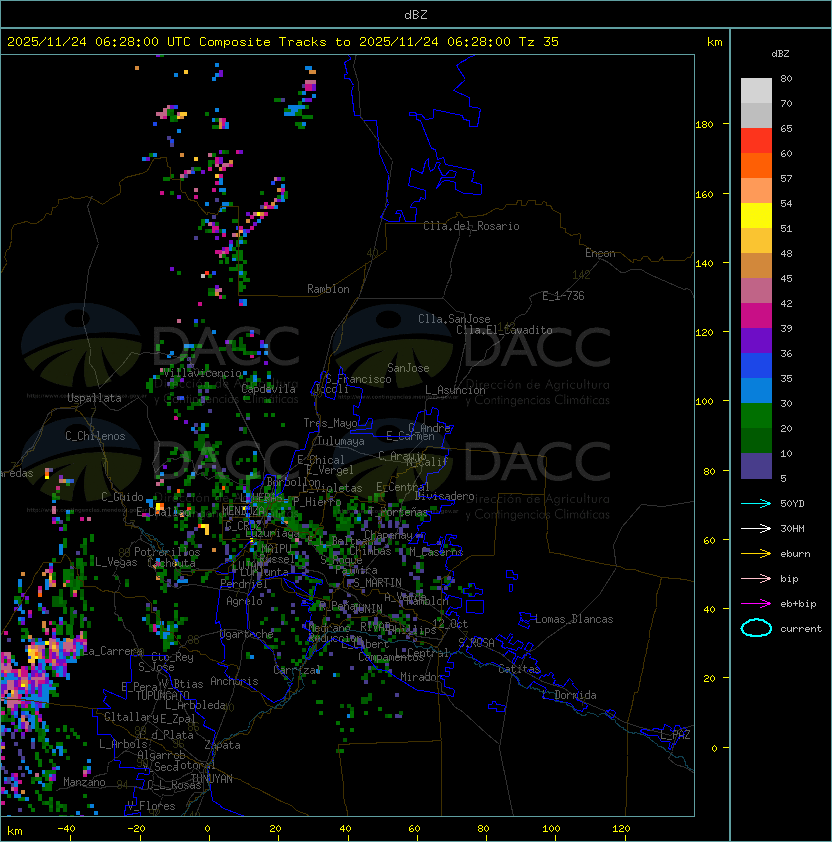Click the C_Guido map label
Image resolution: width=832 pixels, height=842 pixels.
(122, 497)
